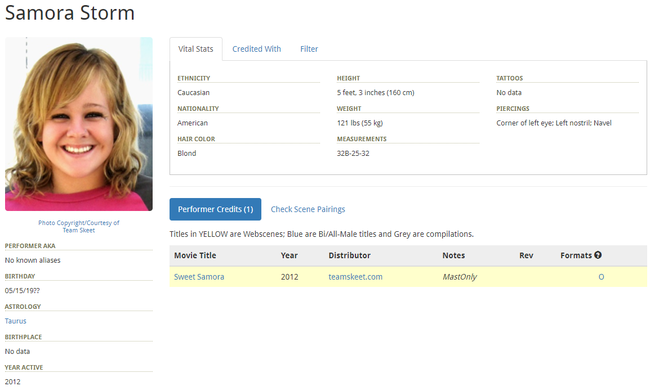Sort by the Movie Title column header
Image resolution: width=650 pixels, height=391 pixels.
[195, 255]
